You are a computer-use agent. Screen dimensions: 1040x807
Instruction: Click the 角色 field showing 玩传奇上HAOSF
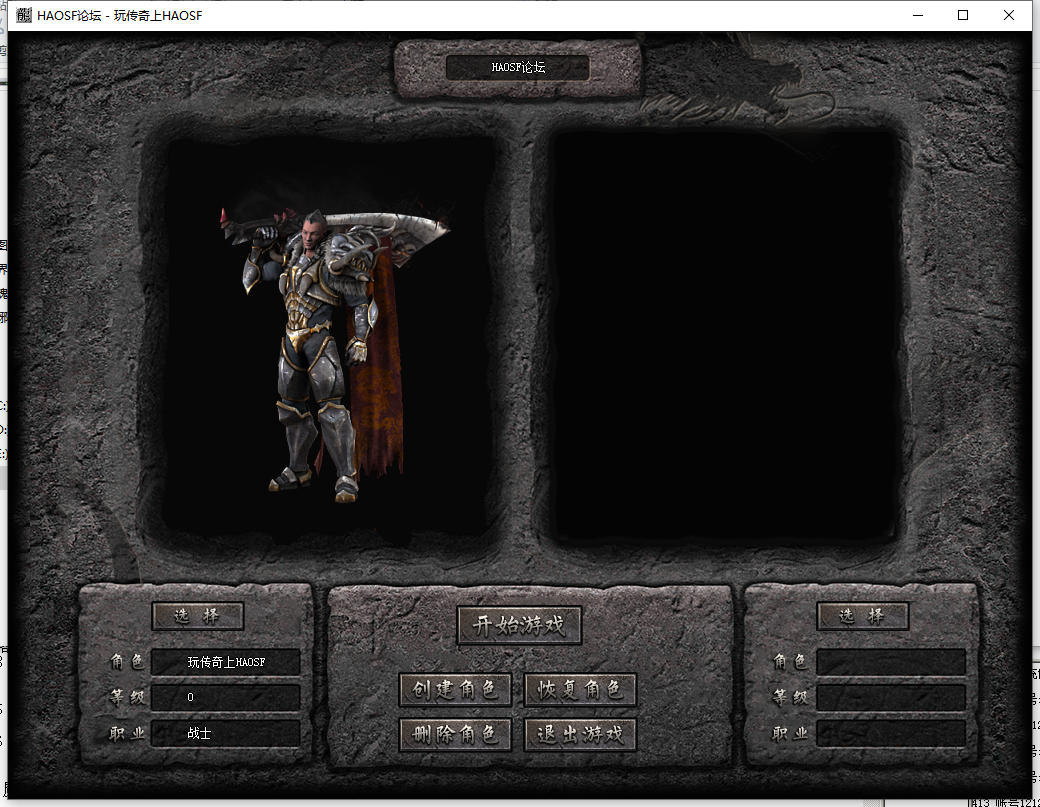point(226,662)
